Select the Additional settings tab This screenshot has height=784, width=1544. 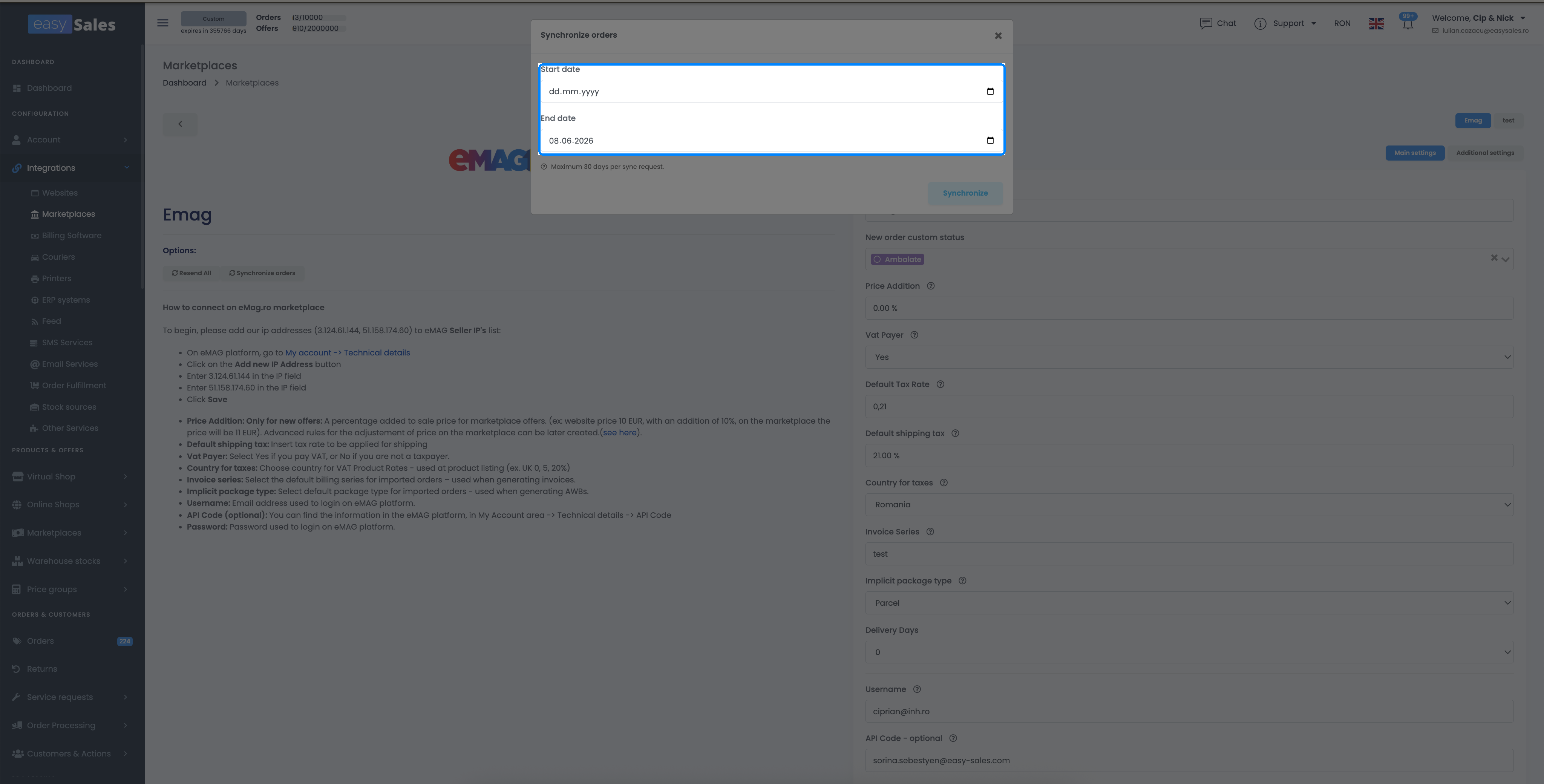point(1485,153)
